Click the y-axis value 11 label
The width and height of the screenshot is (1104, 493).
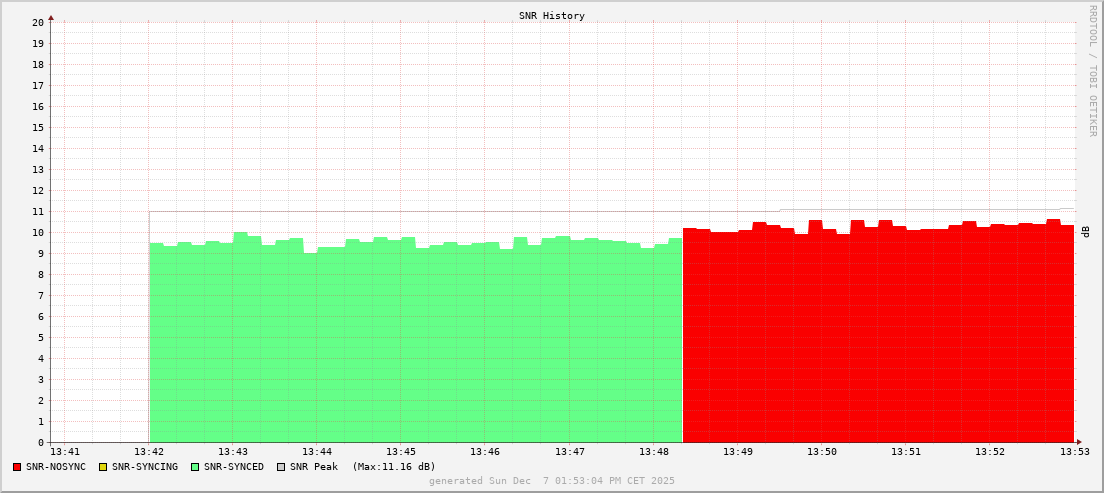click(x=38, y=211)
